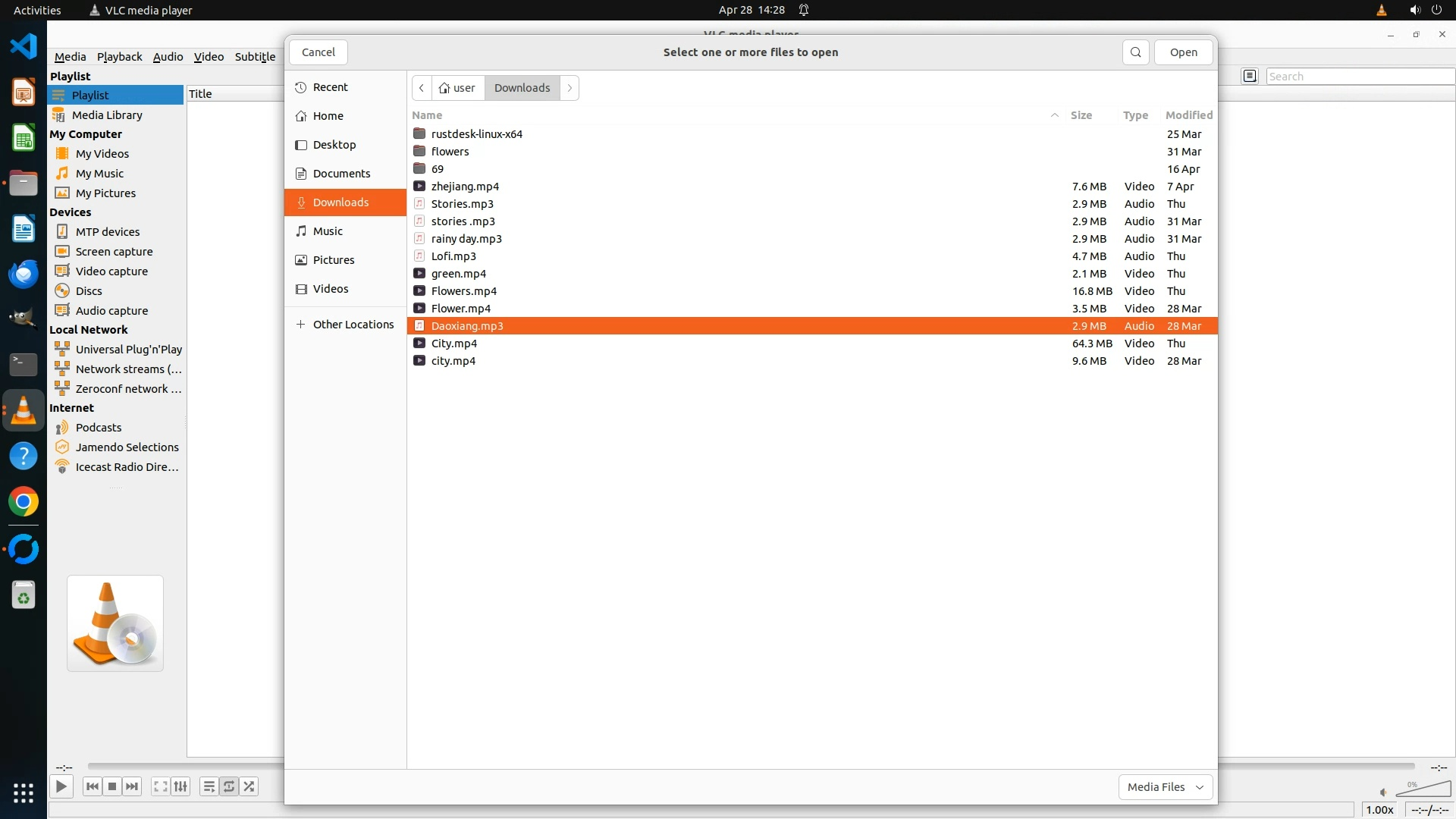Toggle the loop/repeat playback button

(x=229, y=786)
